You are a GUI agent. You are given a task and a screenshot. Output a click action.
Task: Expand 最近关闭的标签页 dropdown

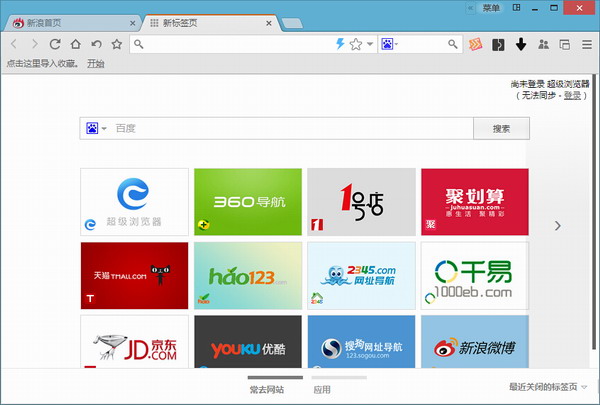pyautogui.click(x=548, y=387)
